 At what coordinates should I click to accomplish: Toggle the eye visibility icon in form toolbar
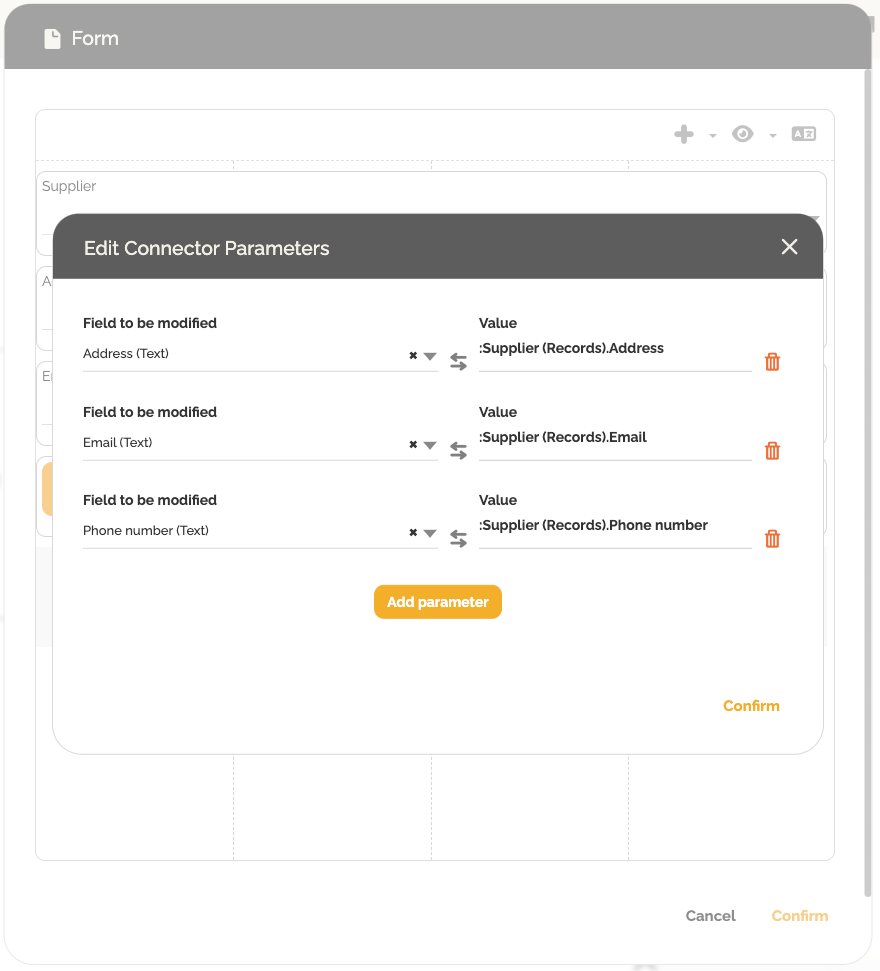[742, 134]
